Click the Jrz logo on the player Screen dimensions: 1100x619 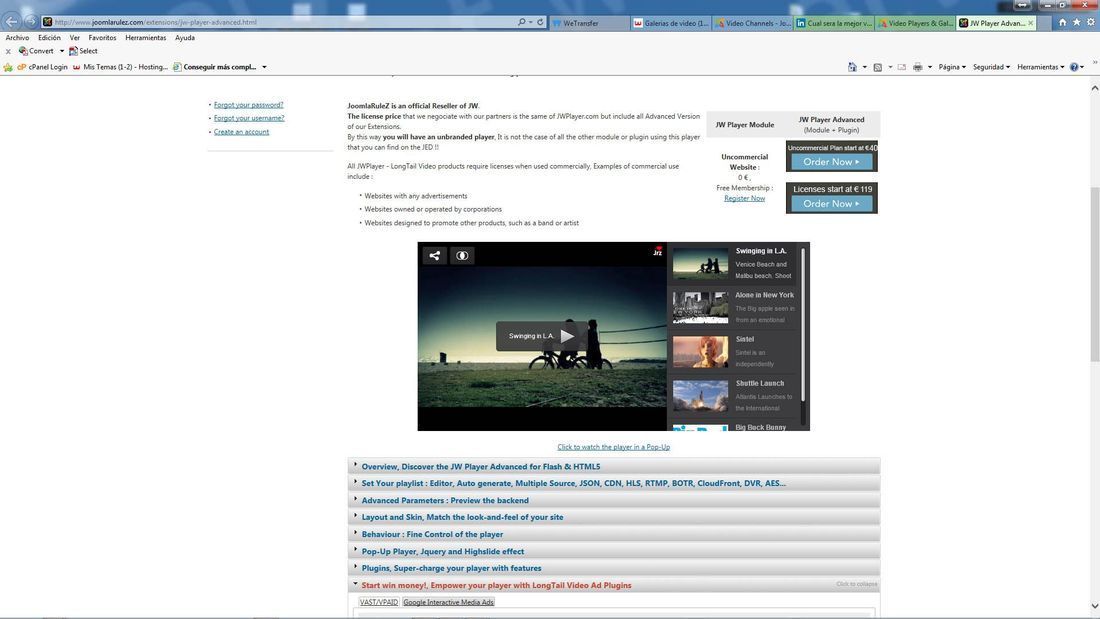(x=658, y=251)
